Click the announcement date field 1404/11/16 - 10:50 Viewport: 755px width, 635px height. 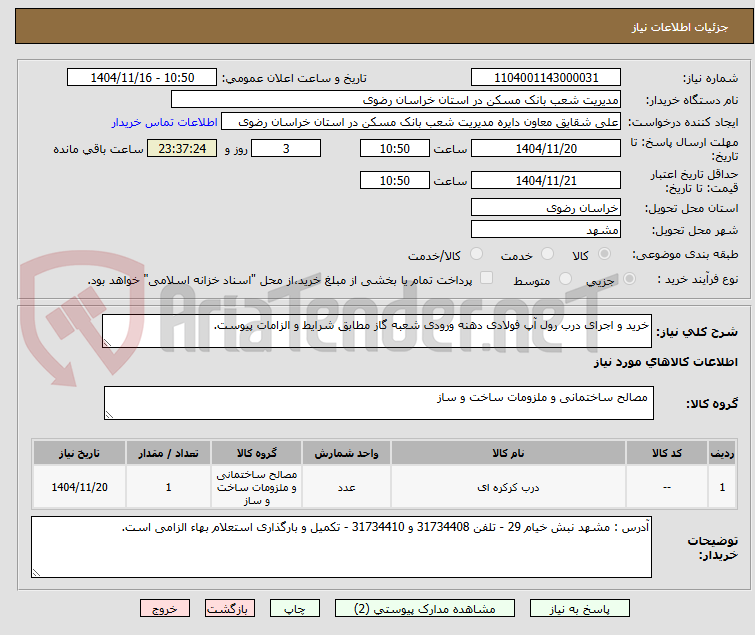142,78
